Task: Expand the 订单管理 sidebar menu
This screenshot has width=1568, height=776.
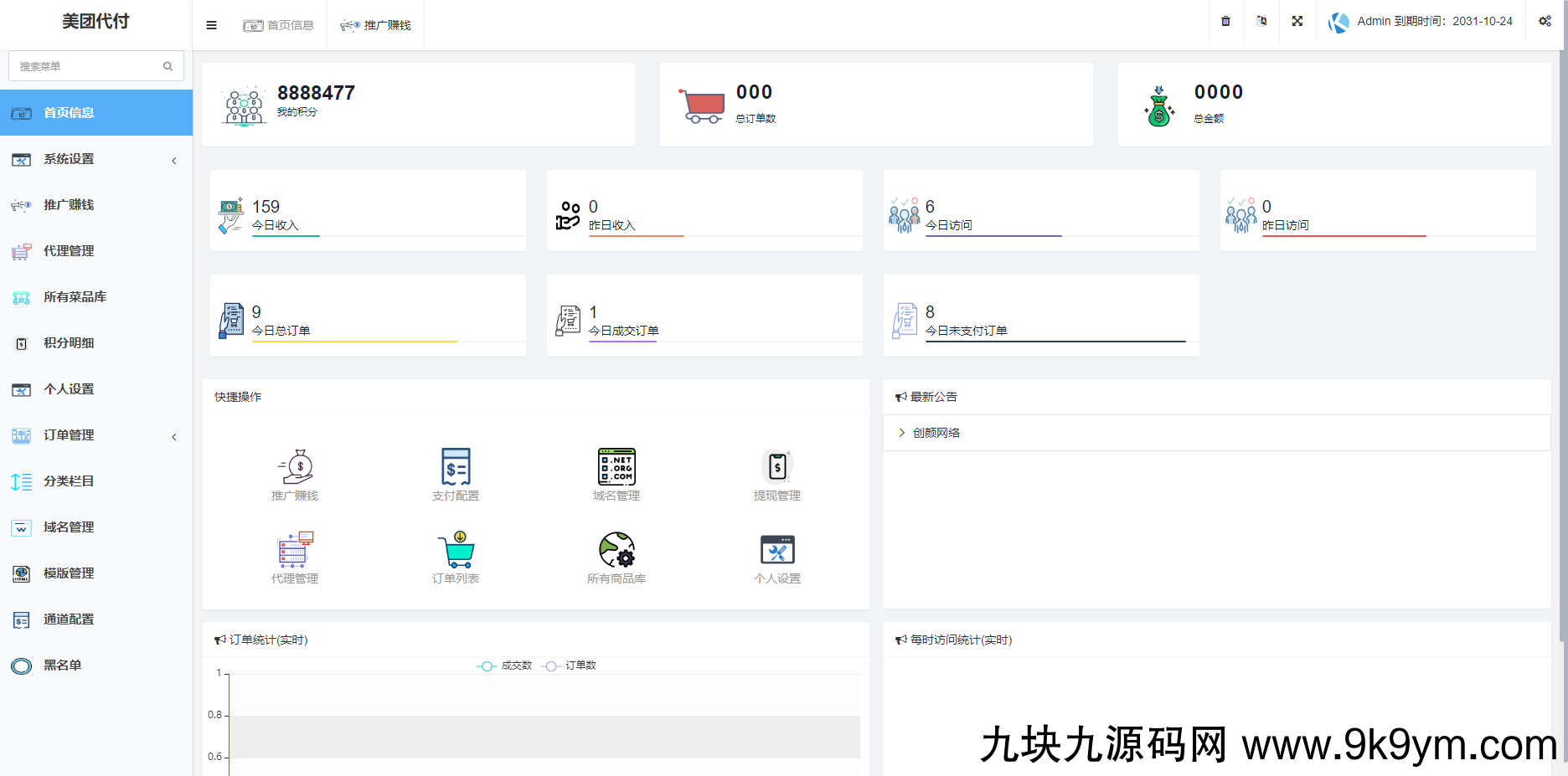Action: pos(95,434)
